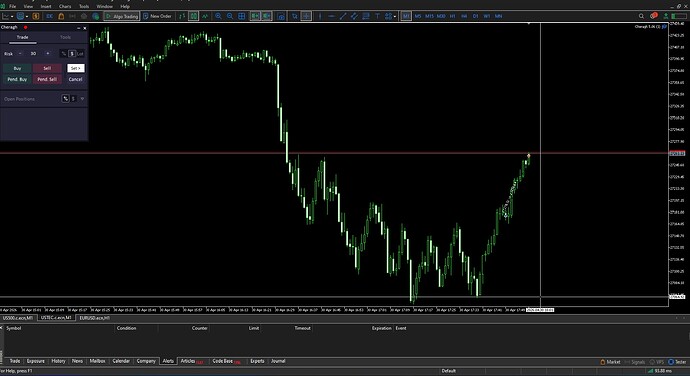Screen dimensions: 690x376
Task: Edit the Risk value field showing 30
Action: [x=33, y=54]
